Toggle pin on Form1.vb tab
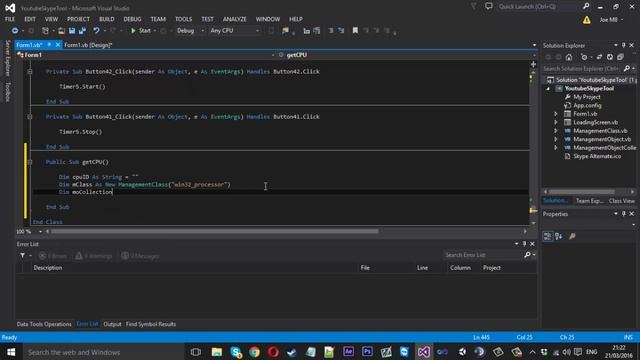 tap(49, 44)
